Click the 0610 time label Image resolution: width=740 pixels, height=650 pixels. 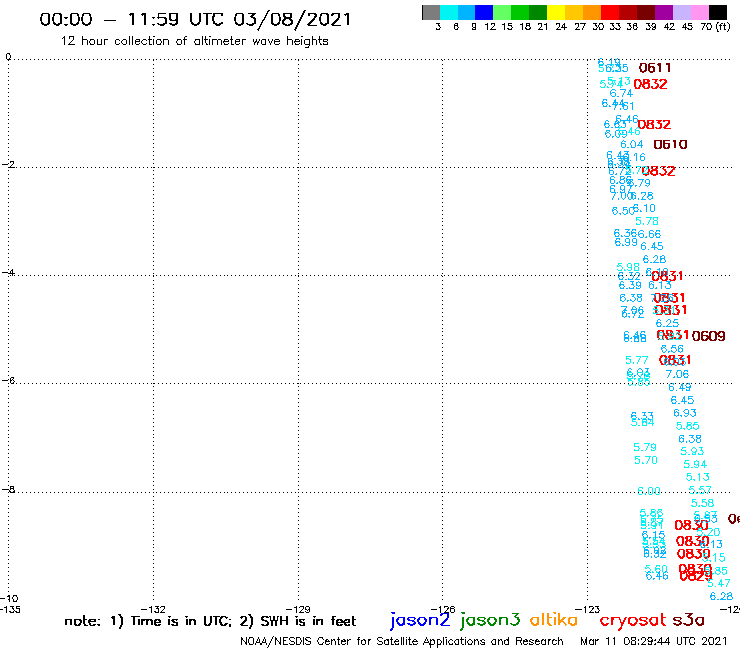click(670, 144)
